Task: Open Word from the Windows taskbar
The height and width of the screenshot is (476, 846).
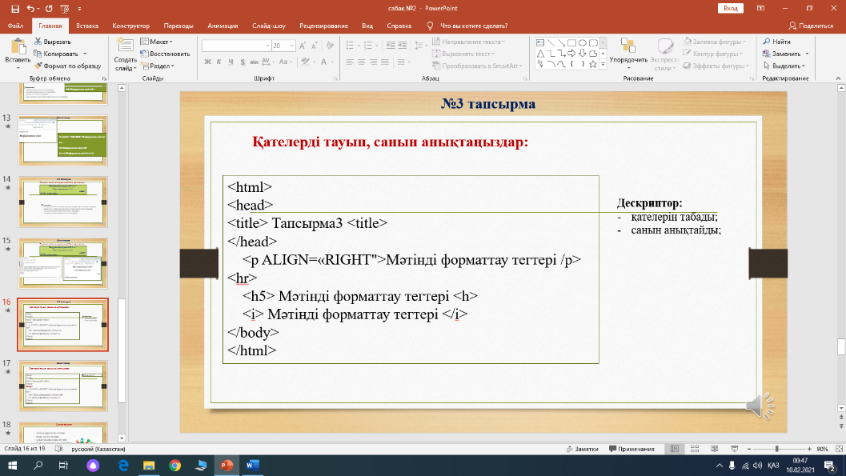Action: pyautogui.click(x=250, y=465)
